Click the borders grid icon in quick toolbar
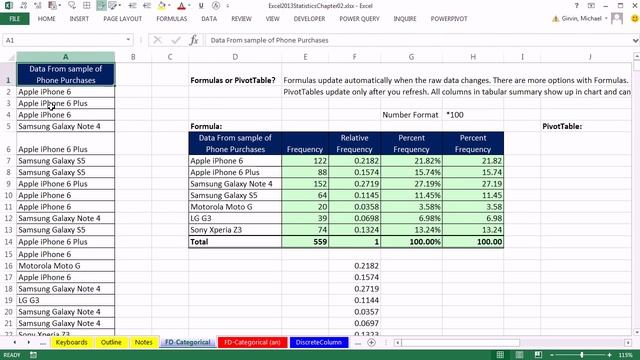This screenshot has height=360, width=640. (x=87, y=6)
